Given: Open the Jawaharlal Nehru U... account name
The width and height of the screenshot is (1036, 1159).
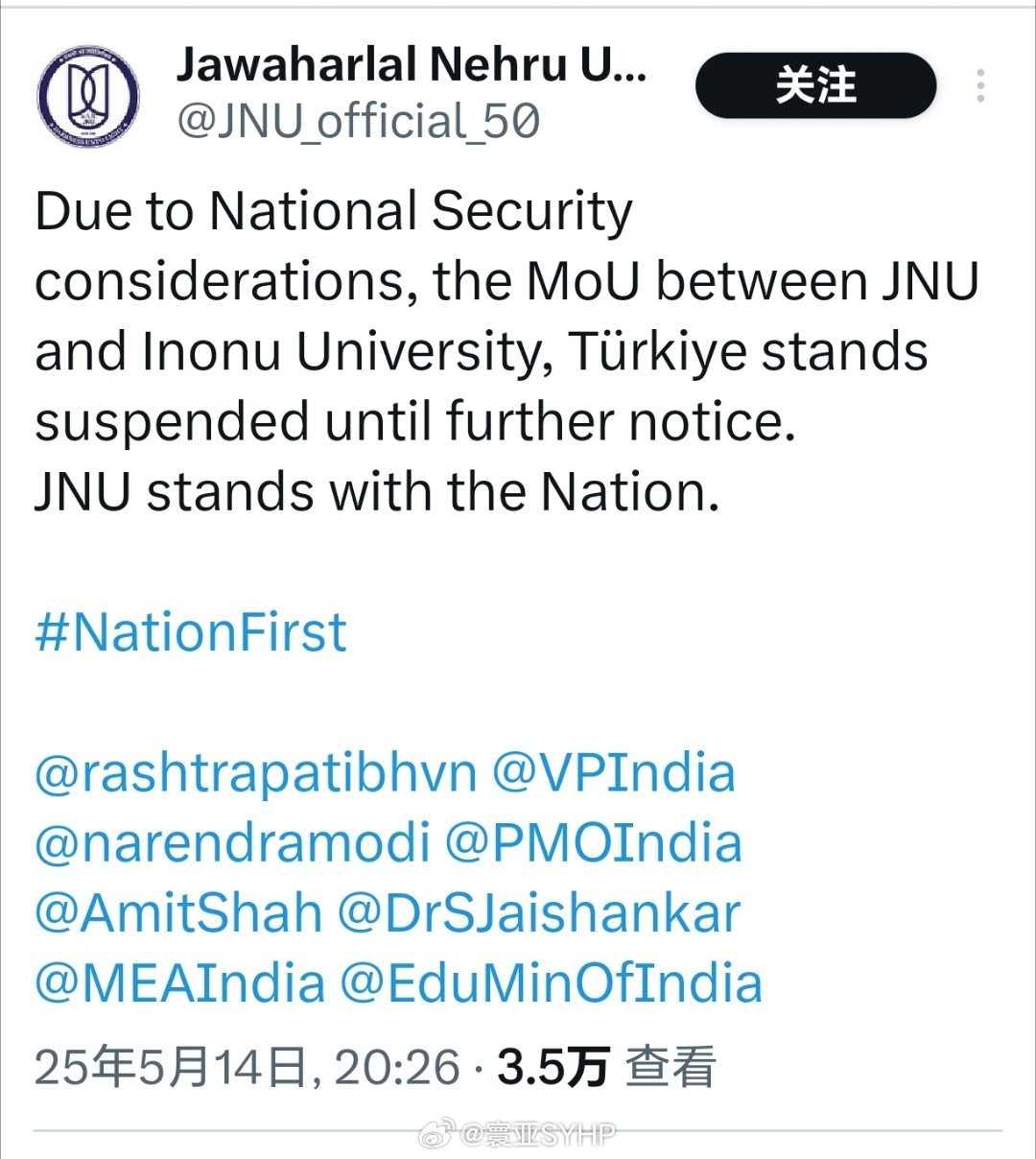Looking at the screenshot, I should [412, 65].
